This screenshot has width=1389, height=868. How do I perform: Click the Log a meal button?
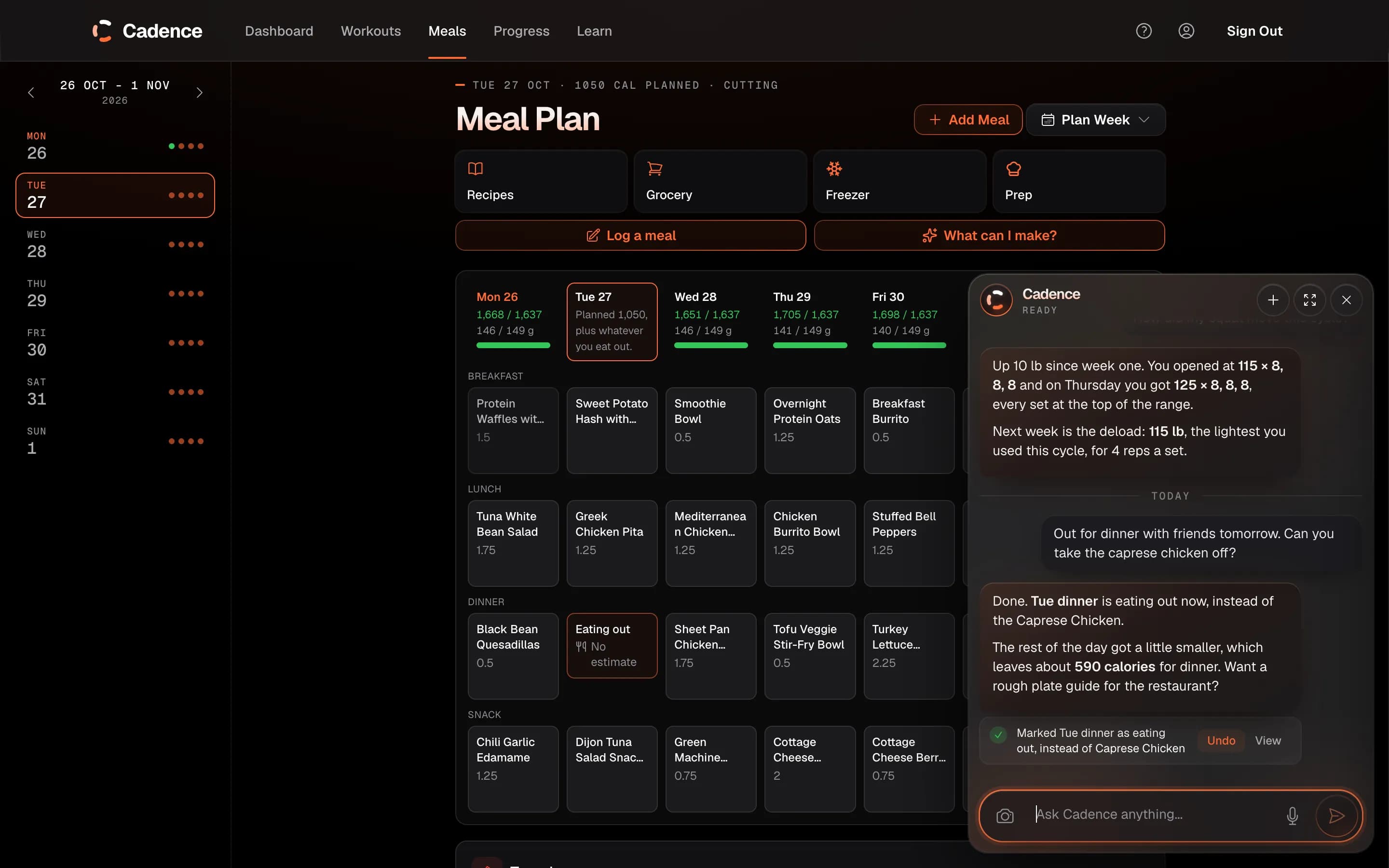pyautogui.click(x=630, y=235)
